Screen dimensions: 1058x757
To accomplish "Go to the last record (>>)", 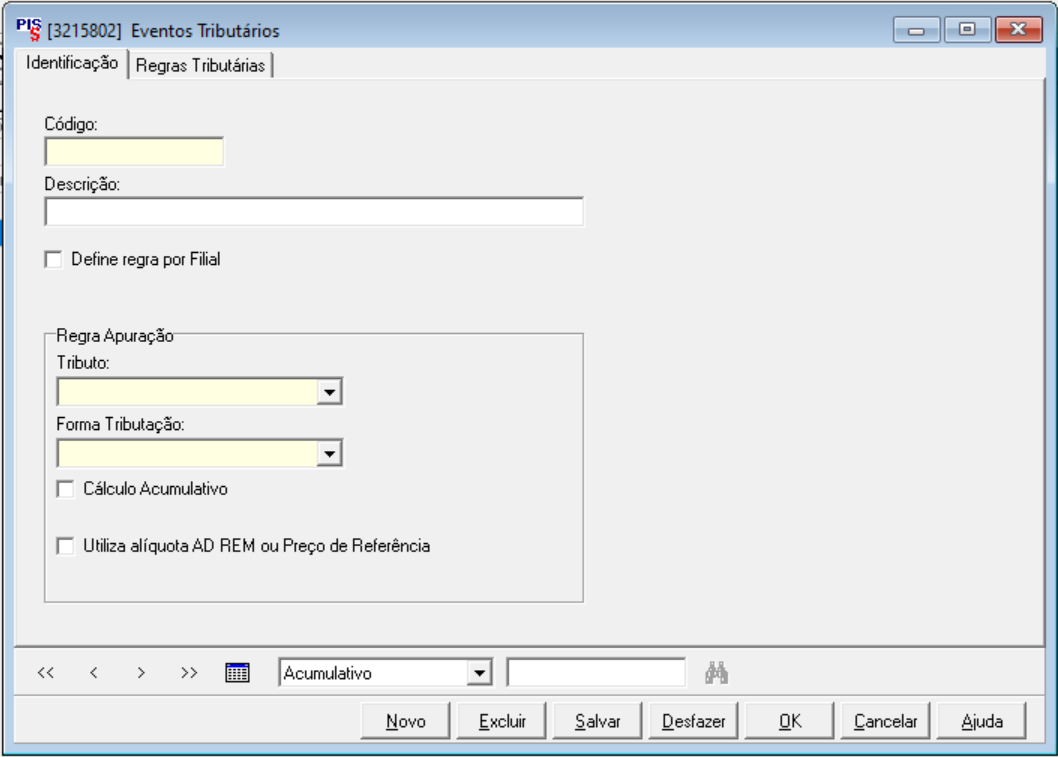I will (x=189, y=673).
